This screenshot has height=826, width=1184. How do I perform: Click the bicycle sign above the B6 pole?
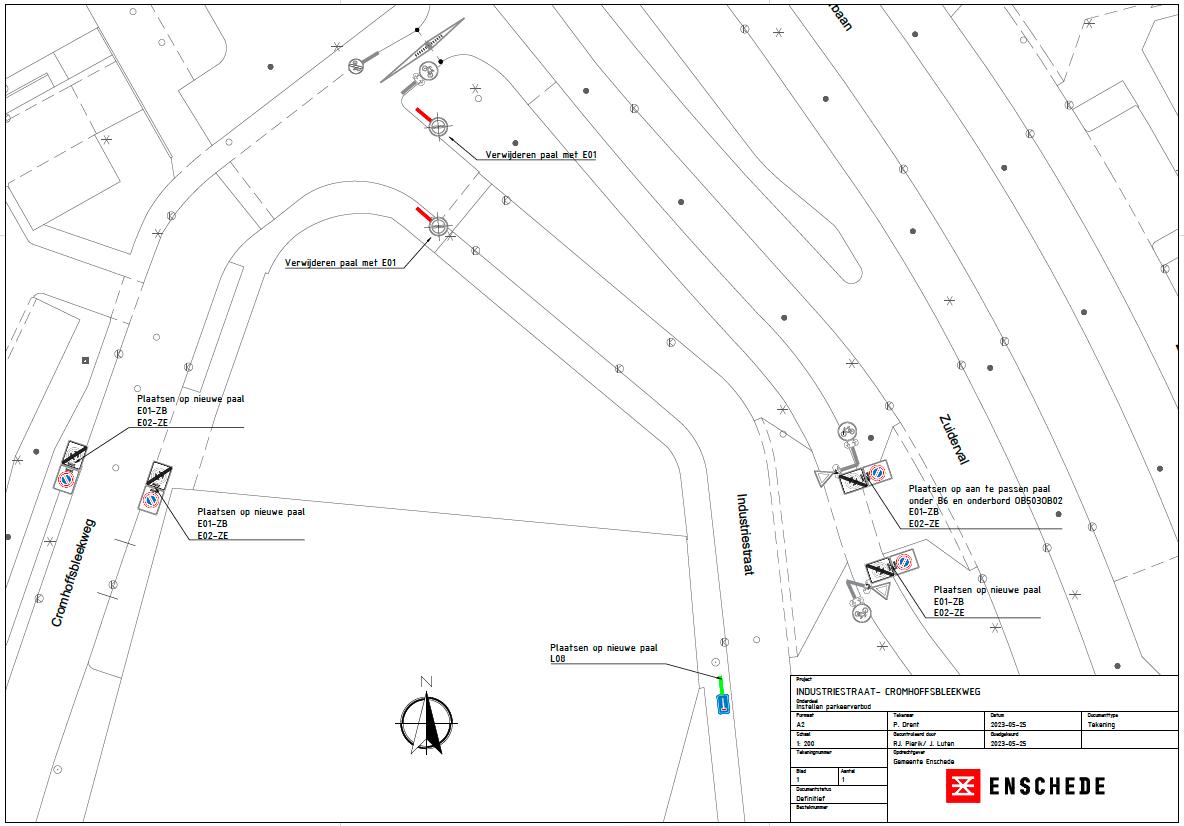[x=847, y=432]
